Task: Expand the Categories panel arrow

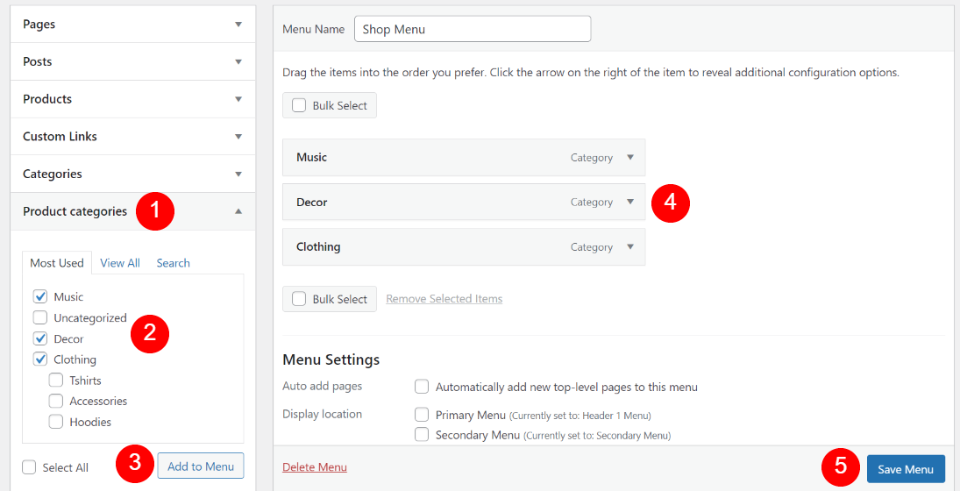Action: coord(238,174)
